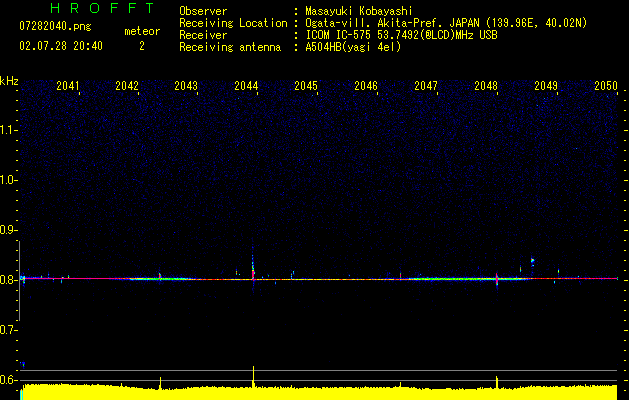Screen dimensions: 629x400
Task: Click the 0.9 kHz frequency label
Action: click(8, 230)
